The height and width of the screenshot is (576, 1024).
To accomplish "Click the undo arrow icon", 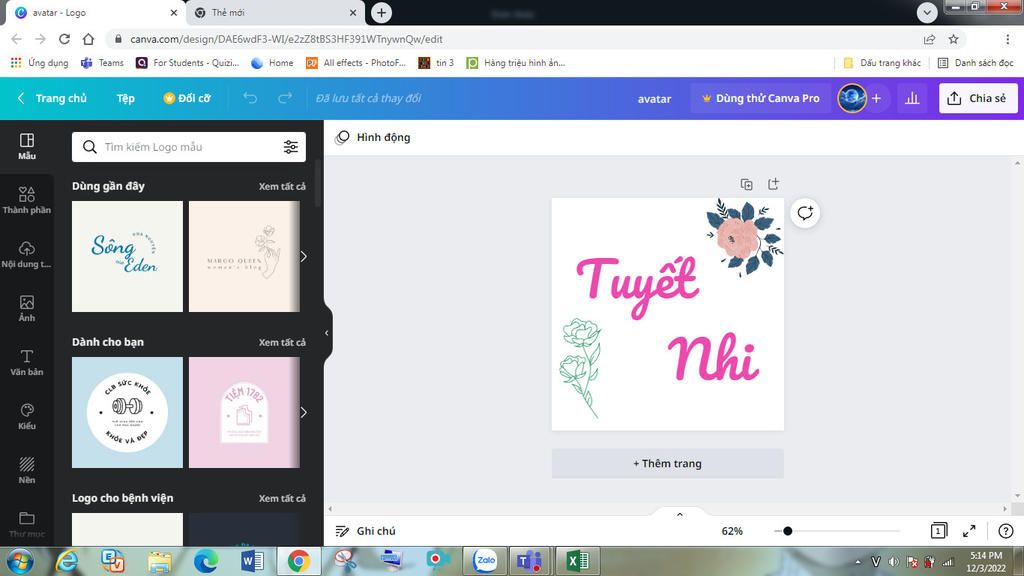I will (x=250, y=98).
